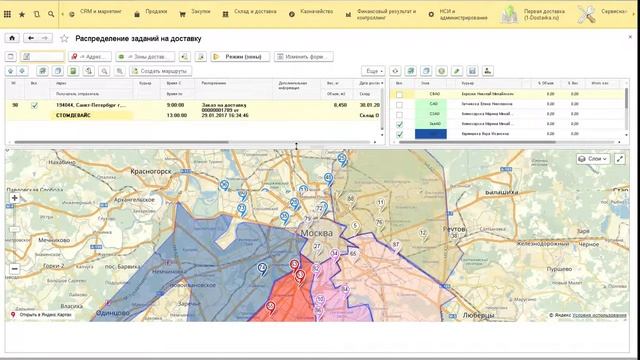Uncheck the ЗелАО courier row checkbox
The height and width of the screenshot is (360, 640).
tap(400, 124)
